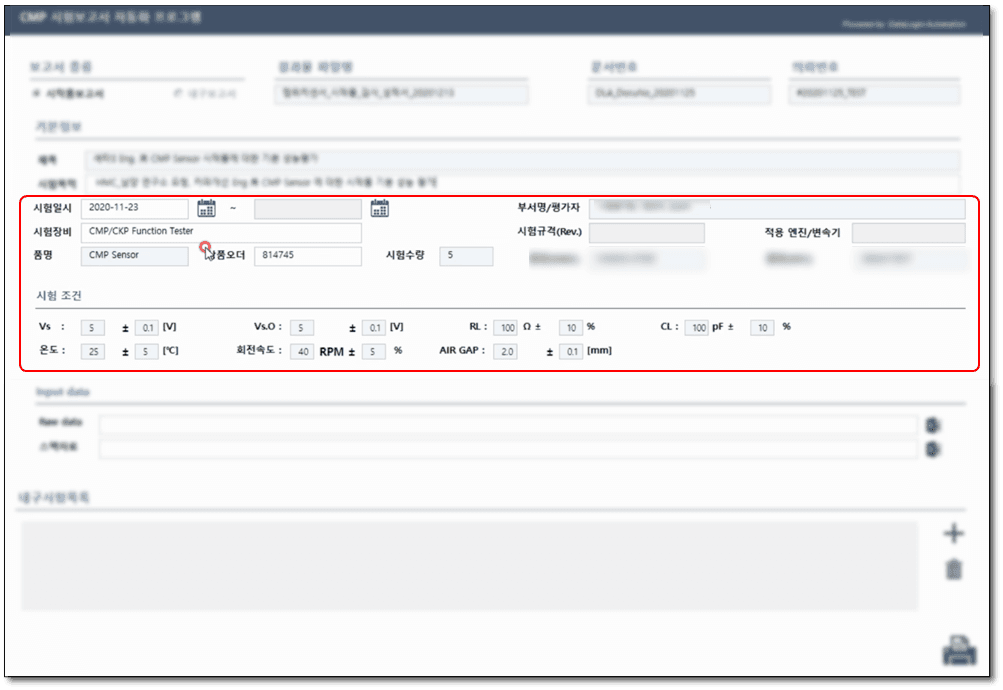Viewport: 1003px width, 690px height.
Task: Browse for the spec data file
Action: click(x=933, y=449)
